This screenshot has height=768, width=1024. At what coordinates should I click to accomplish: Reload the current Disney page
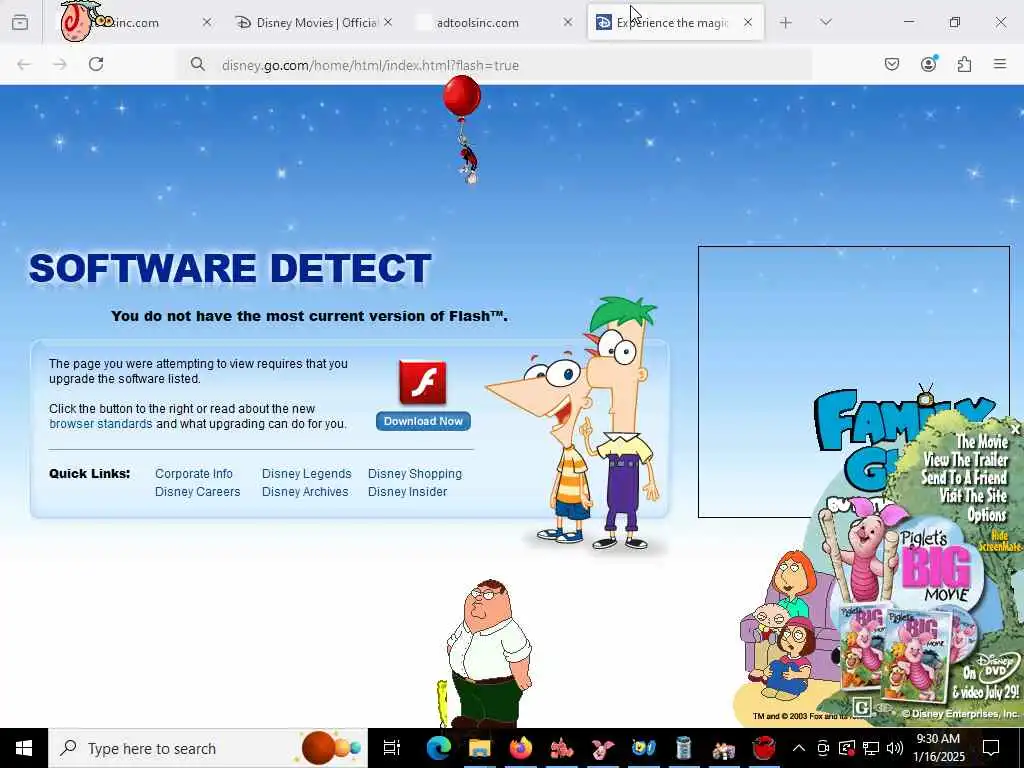[96, 64]
